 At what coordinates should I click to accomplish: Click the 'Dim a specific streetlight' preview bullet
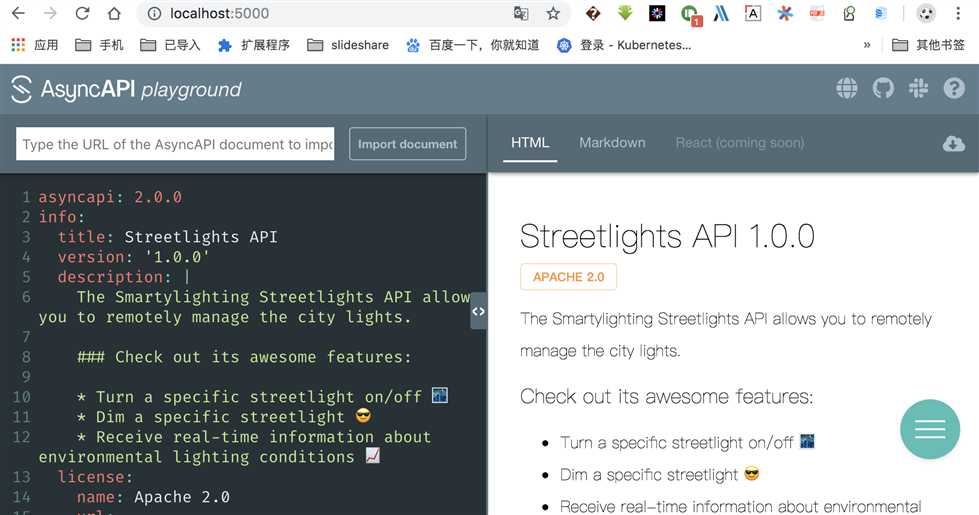(x=659, y=474)
